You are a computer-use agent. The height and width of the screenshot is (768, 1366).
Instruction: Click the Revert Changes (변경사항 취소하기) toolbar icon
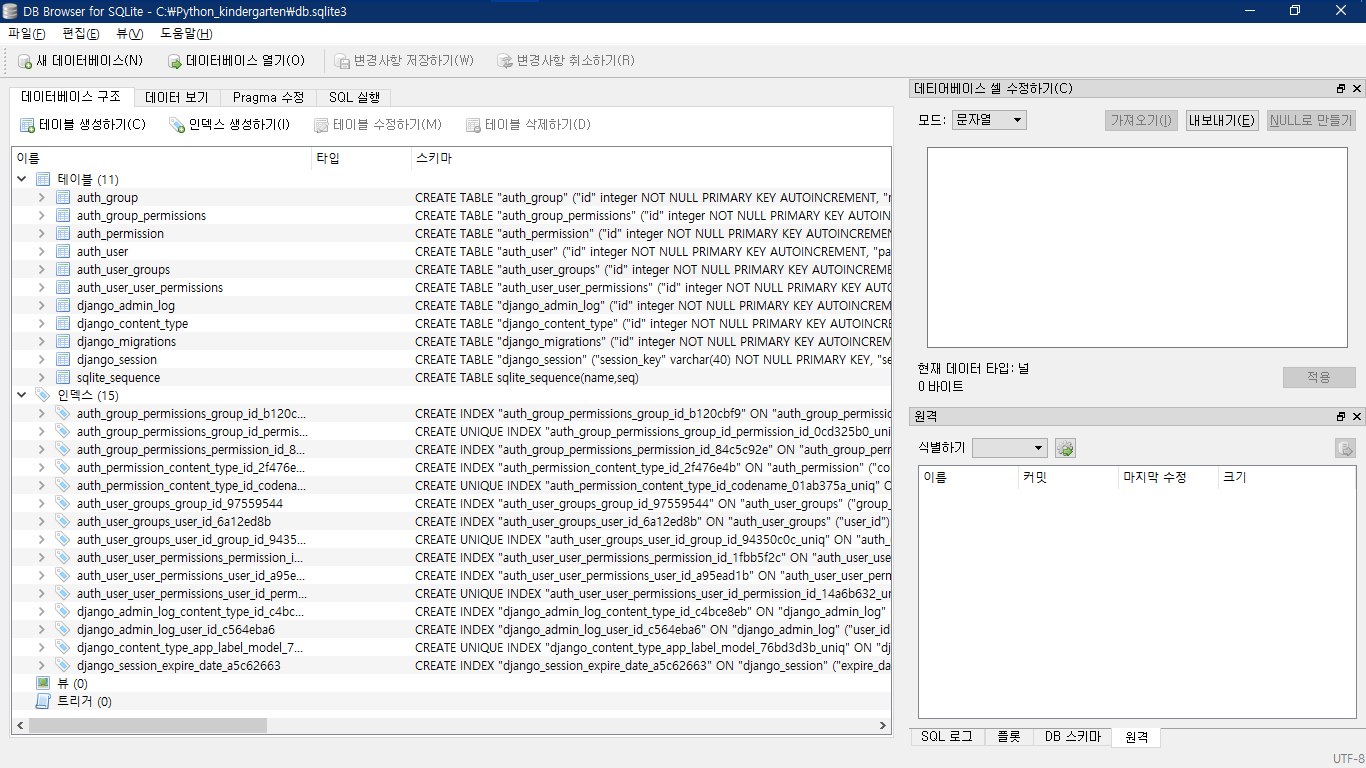click(505, 61)
